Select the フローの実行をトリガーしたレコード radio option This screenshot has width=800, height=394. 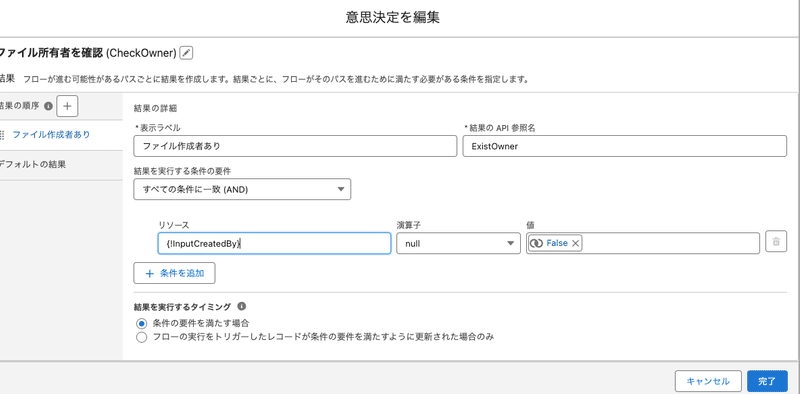[141, 337]
